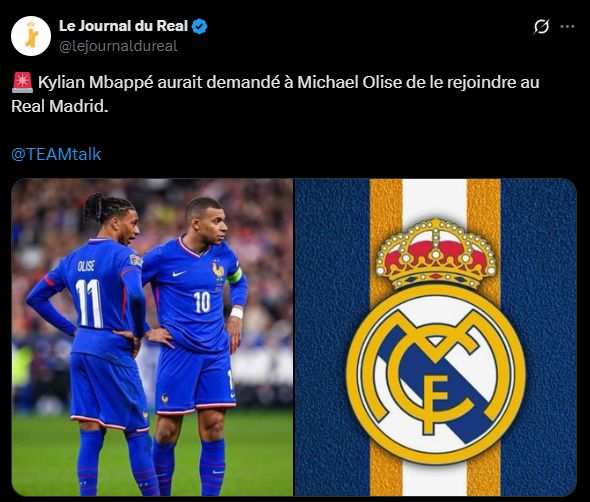Open the three-dot more options menu
The image size is (590, 502).
pyautogui.click(x=567, y=26)
